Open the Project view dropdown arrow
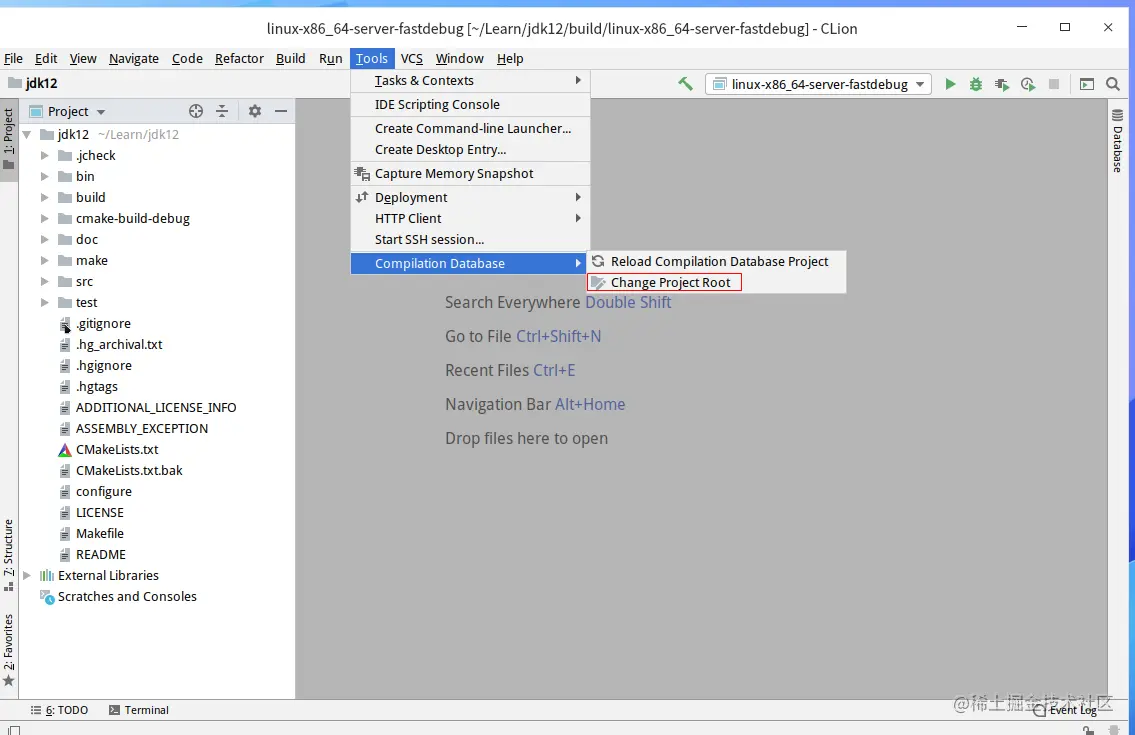The image size is (1135, 735). pos(101,112)
